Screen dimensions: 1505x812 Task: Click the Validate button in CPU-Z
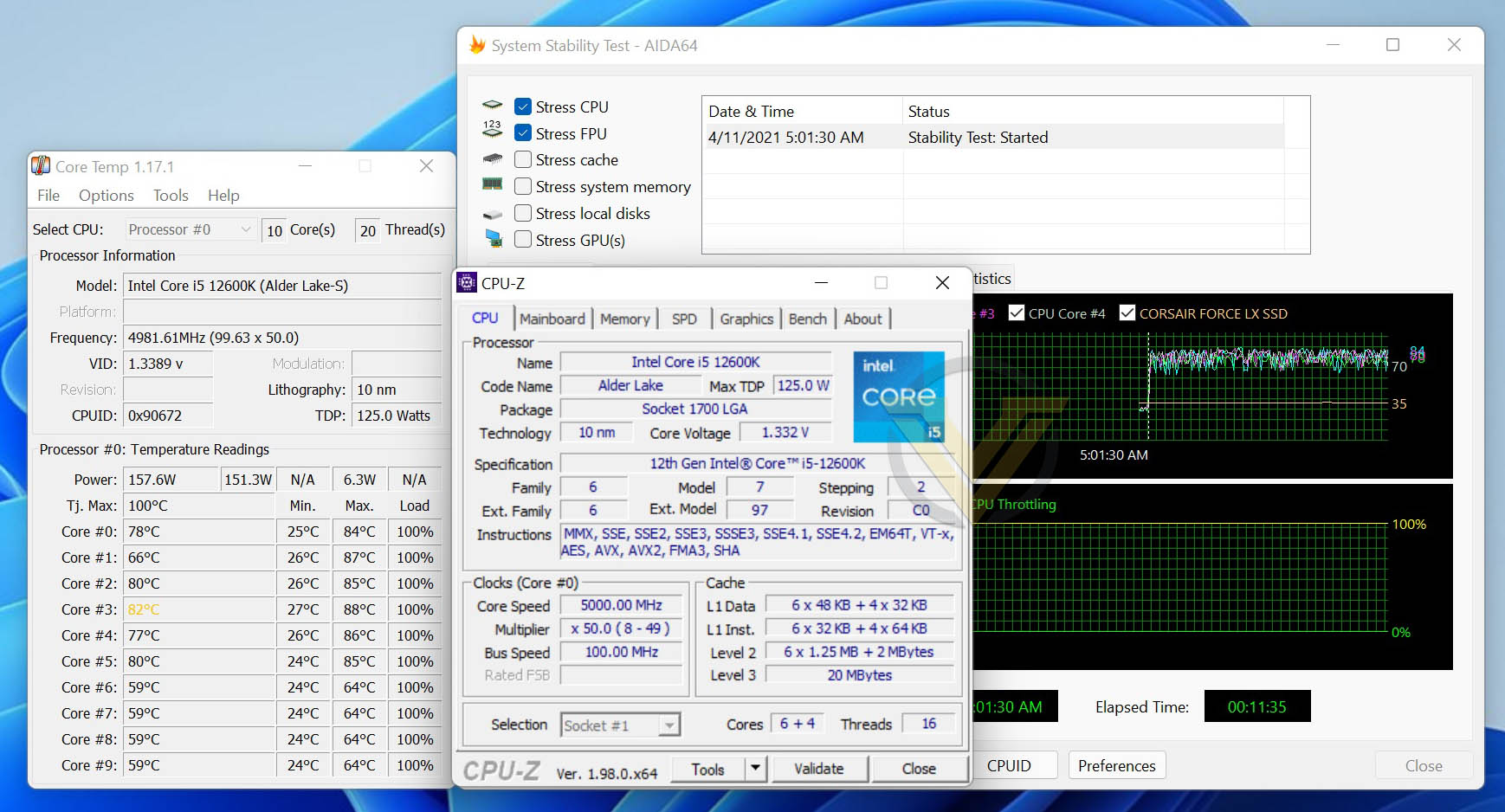819,769
